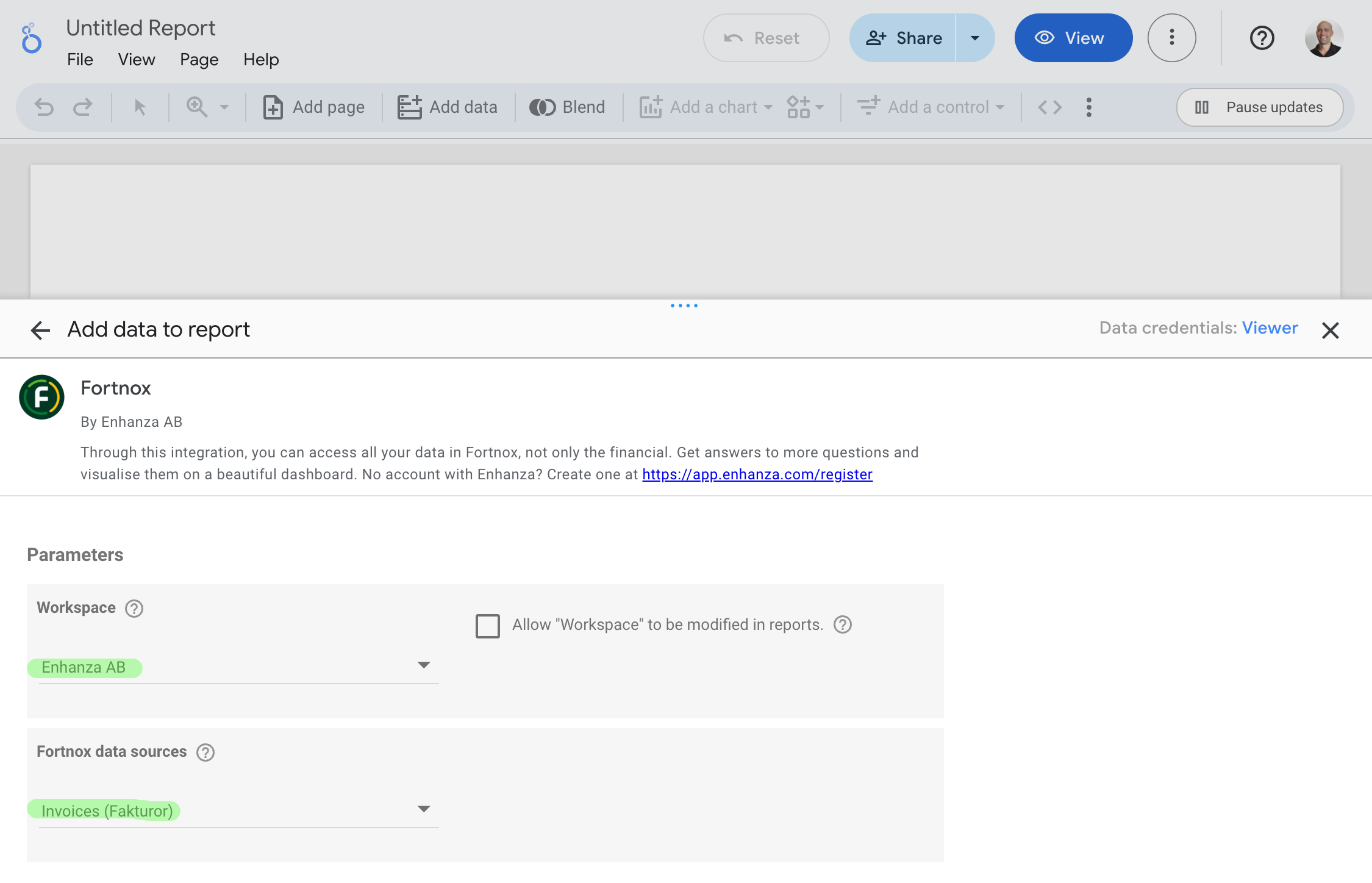This screenshot has height=883, width=1372.
Task: Click the blue View button
Action: coord(1073,38)
